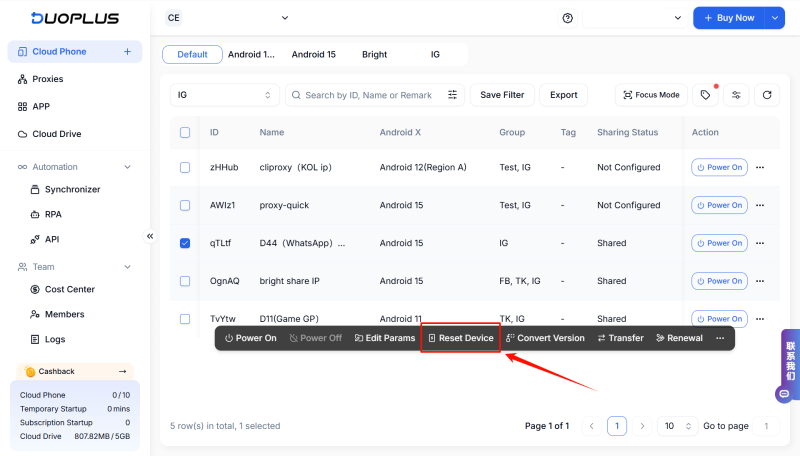Screen dimensions: 800x456
Task: Click the plus icon beside Cloud Phone
Action: [127, 51]
